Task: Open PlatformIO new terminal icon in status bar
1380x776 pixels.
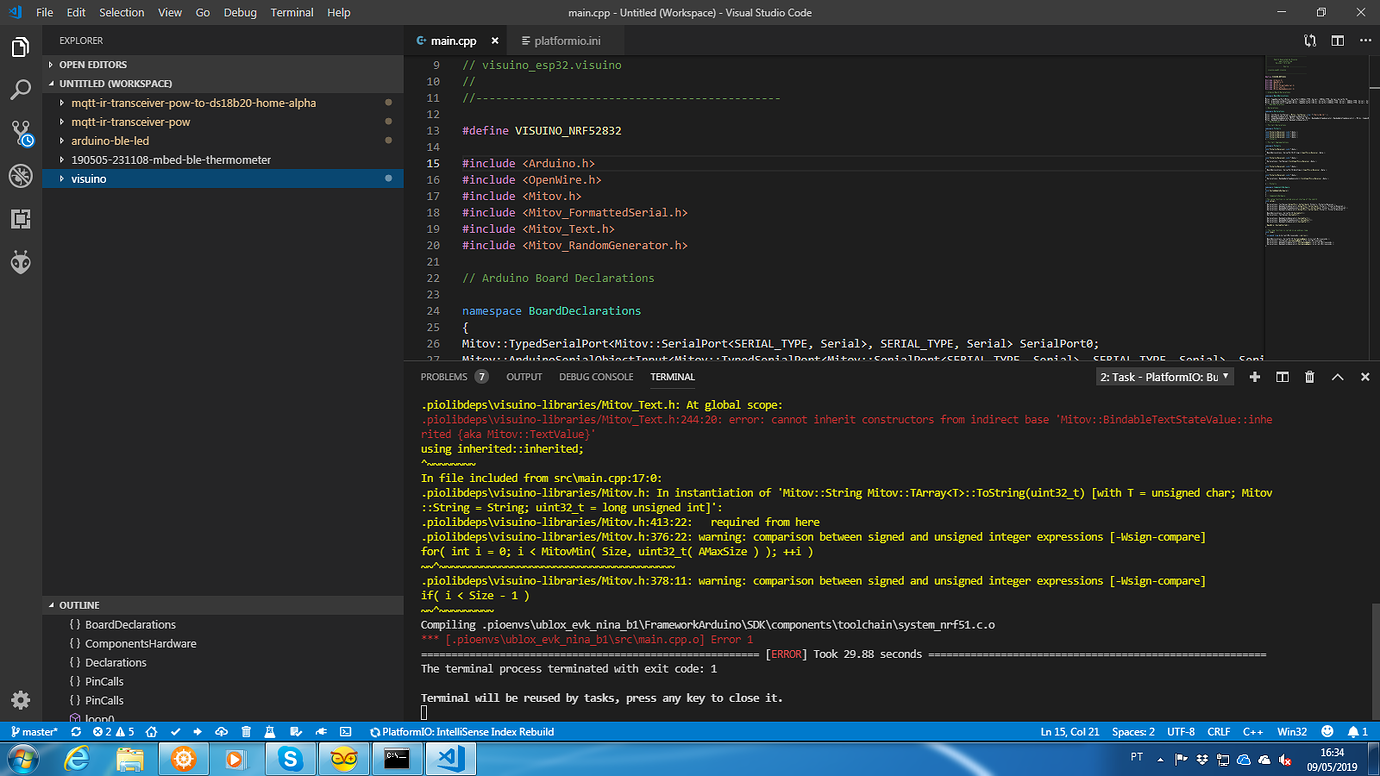Action: click(x=345, y=732)
